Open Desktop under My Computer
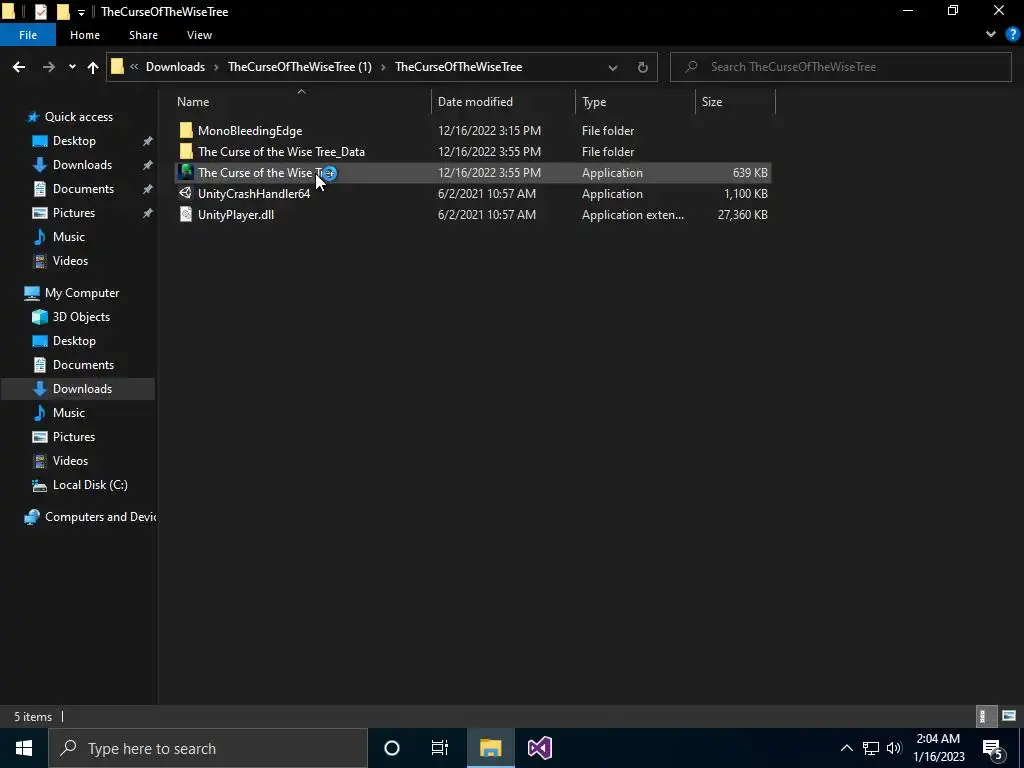1024x768 pixels. [x=74, y=341]
